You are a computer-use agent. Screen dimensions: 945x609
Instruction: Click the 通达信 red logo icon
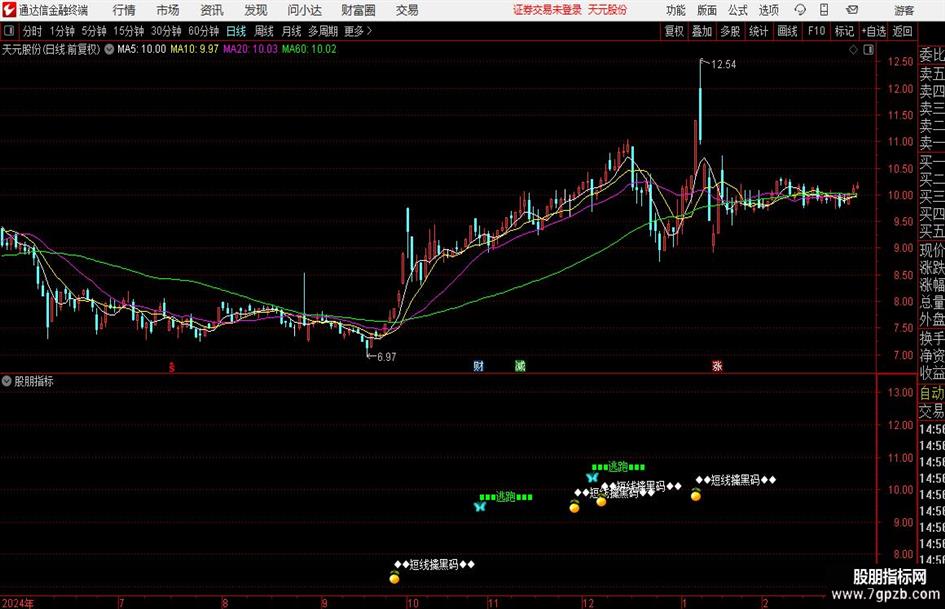(x=9, y=10)
